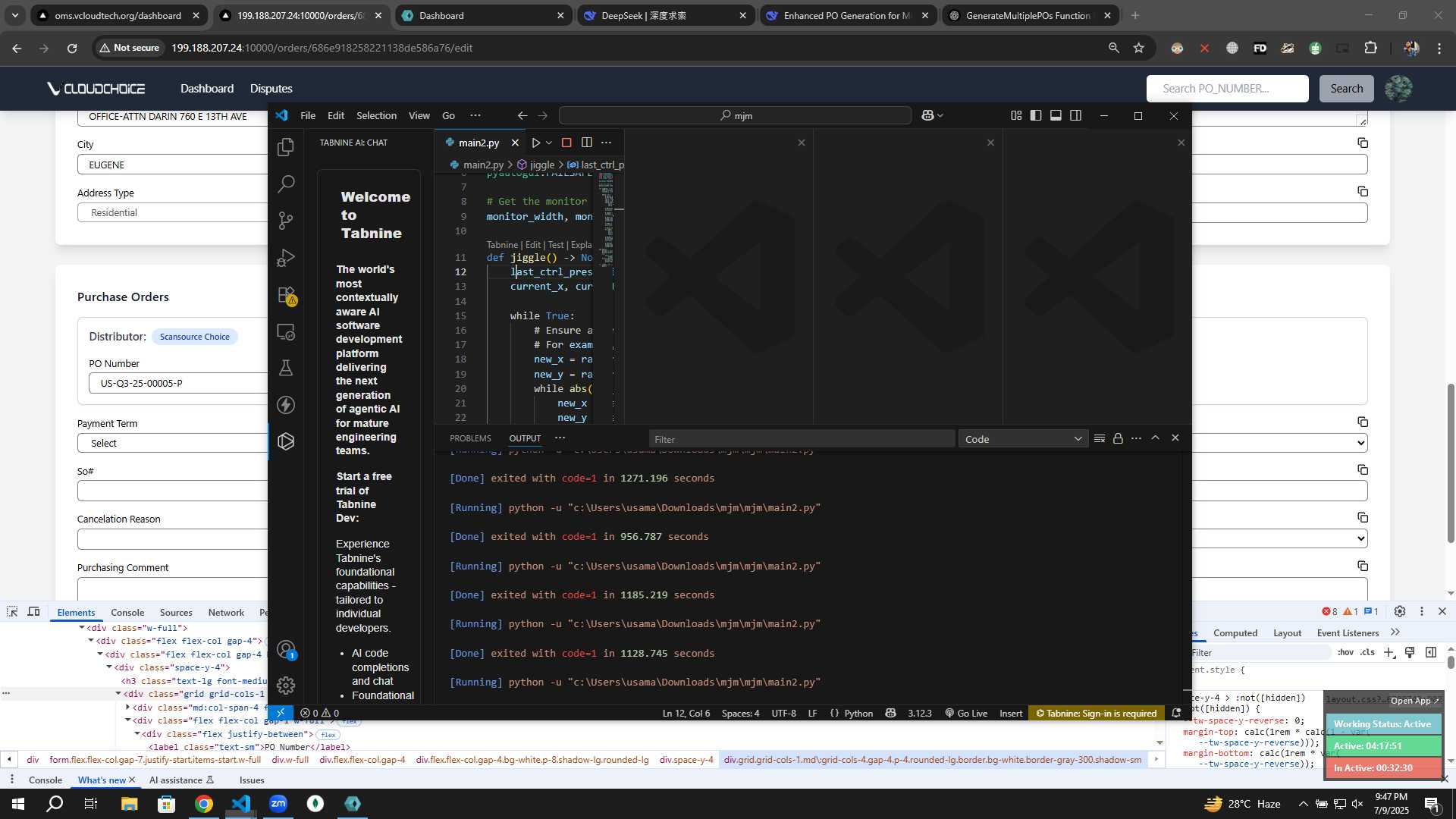Go to Disputes page
This screenshot has height=819, width=1456.
[271, 89]
